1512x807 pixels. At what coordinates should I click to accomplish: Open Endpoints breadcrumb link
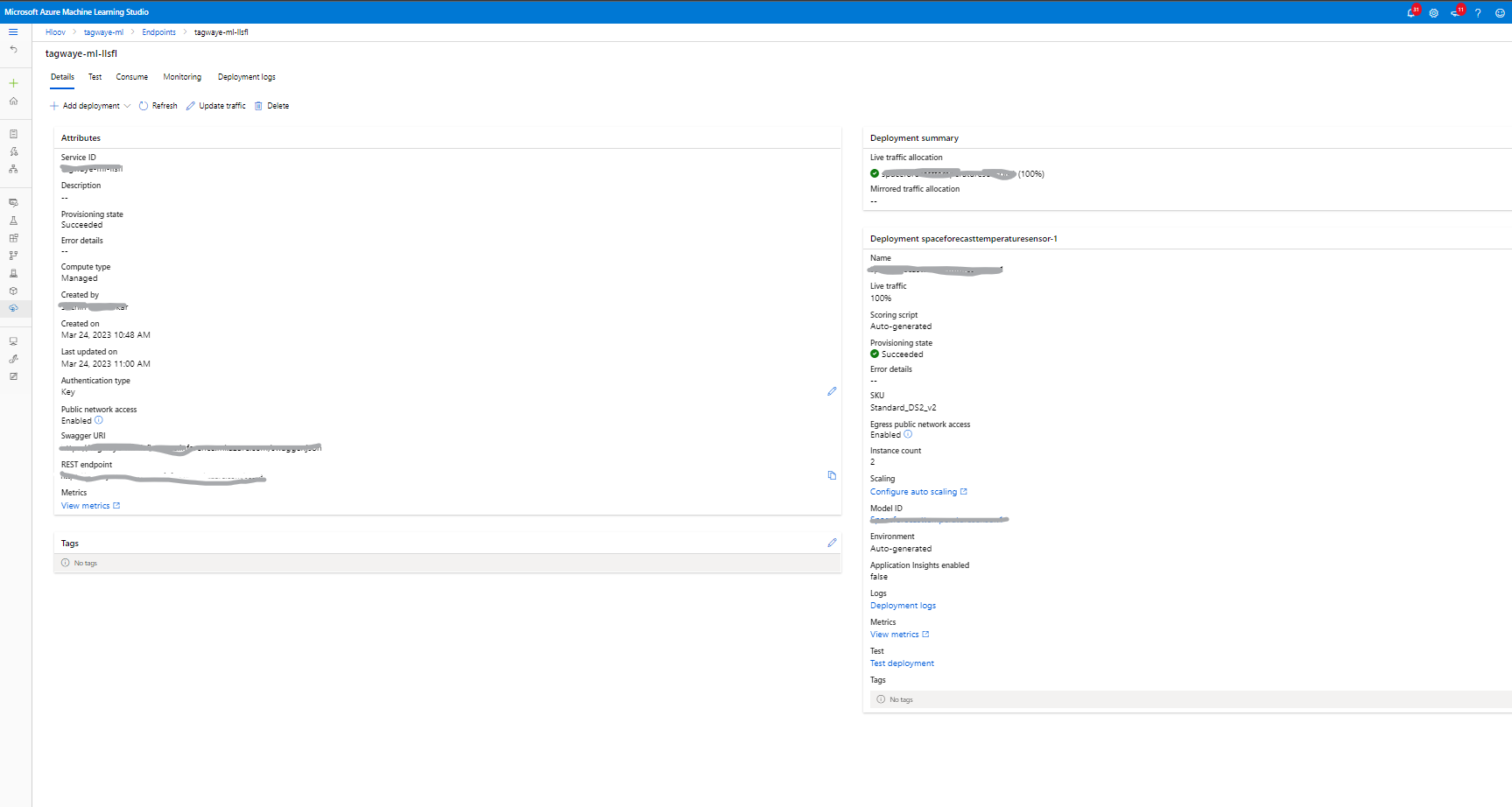(158, 32)
